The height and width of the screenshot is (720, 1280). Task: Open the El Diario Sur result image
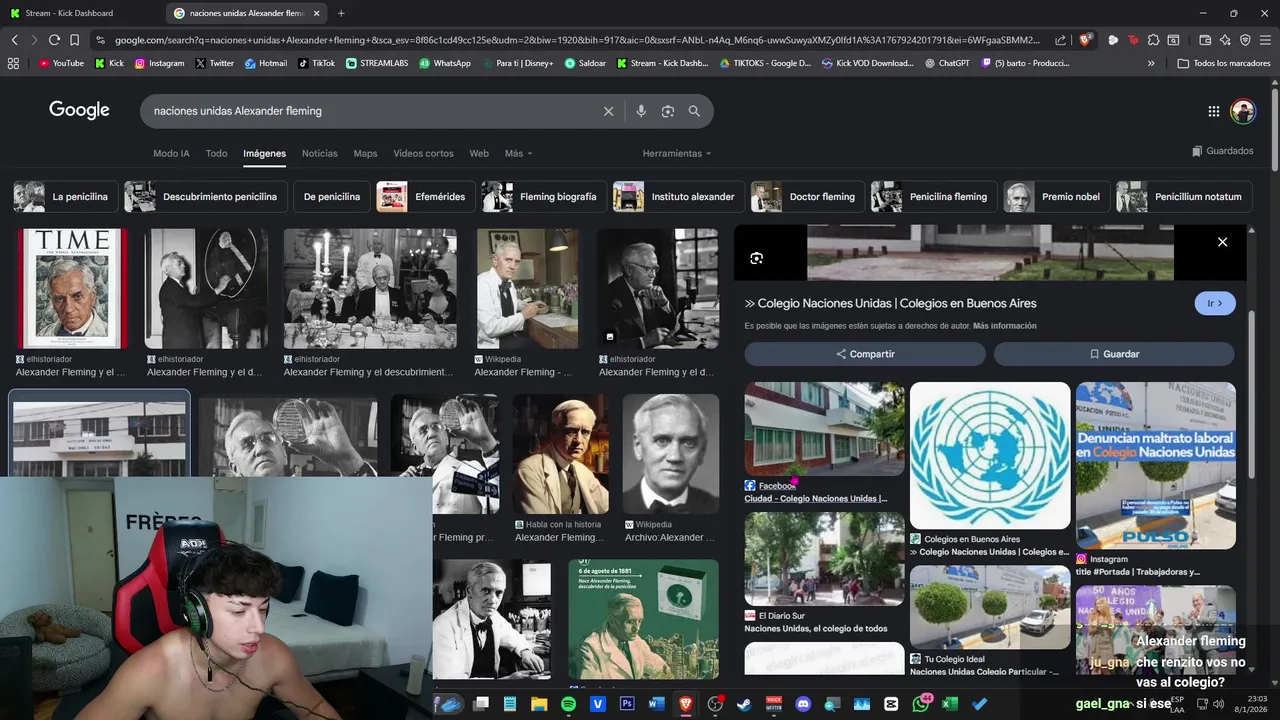coord(824,559)
